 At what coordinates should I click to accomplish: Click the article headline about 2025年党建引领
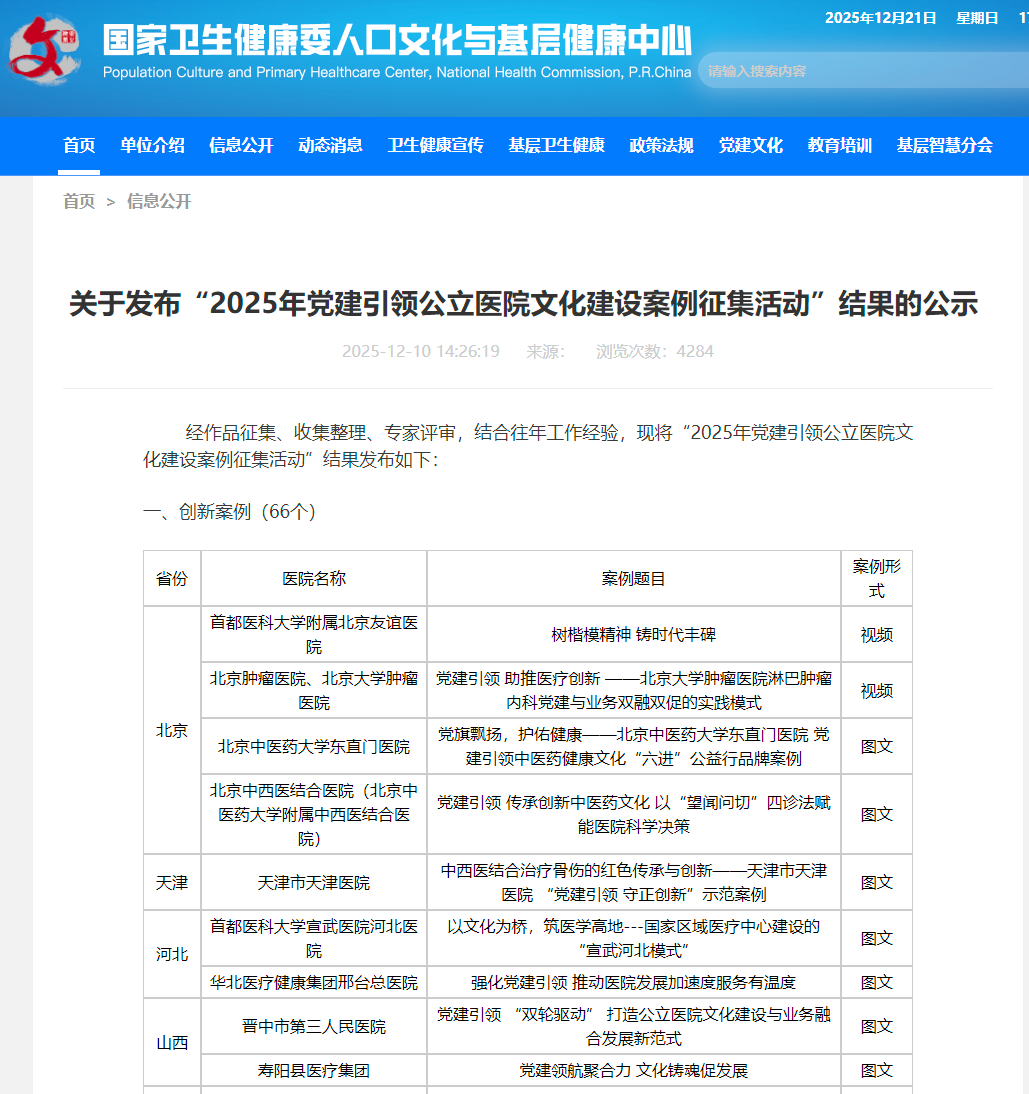coord(523,304)
